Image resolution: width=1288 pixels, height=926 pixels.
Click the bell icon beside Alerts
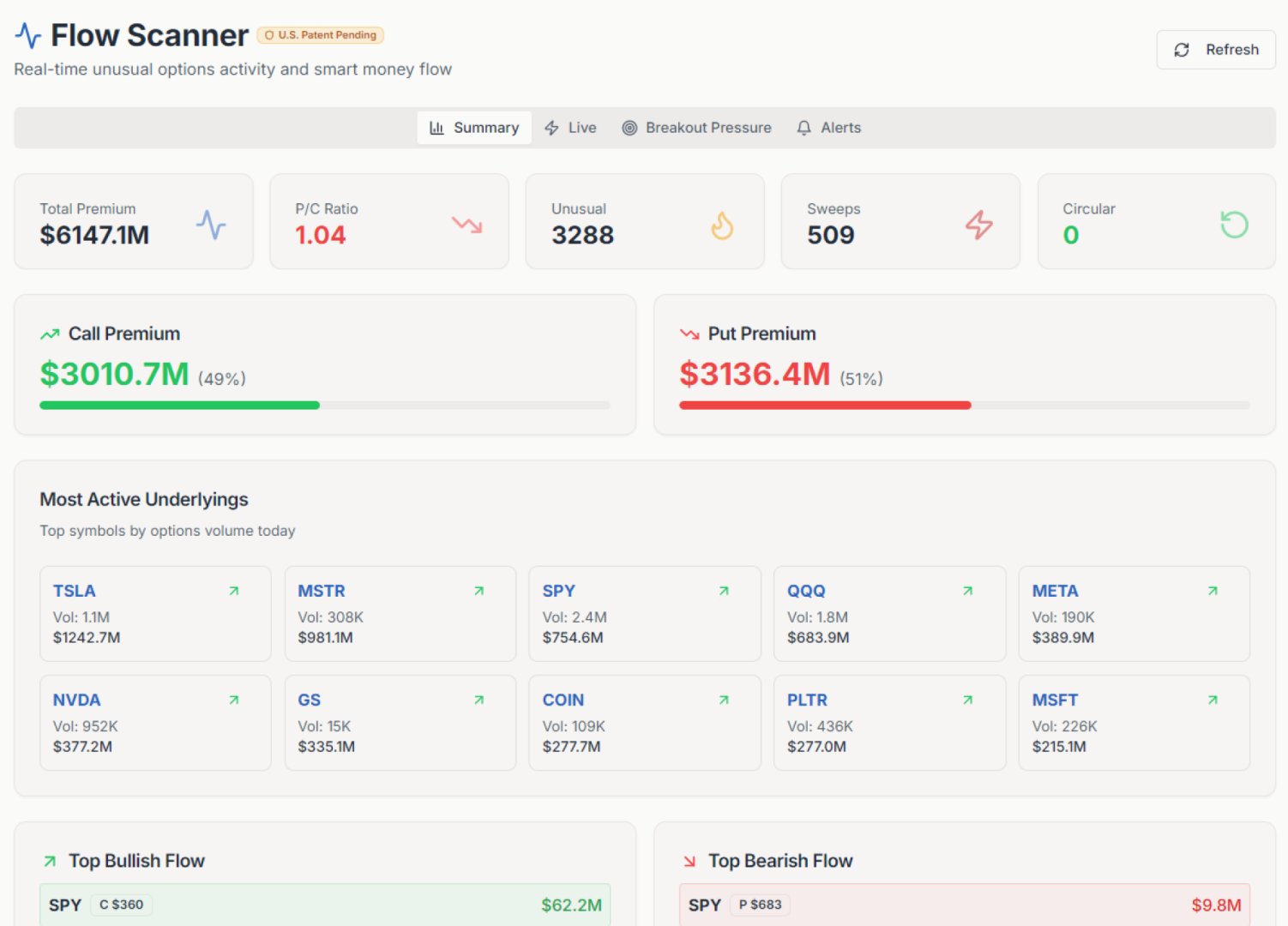click(x=803, y=127)
